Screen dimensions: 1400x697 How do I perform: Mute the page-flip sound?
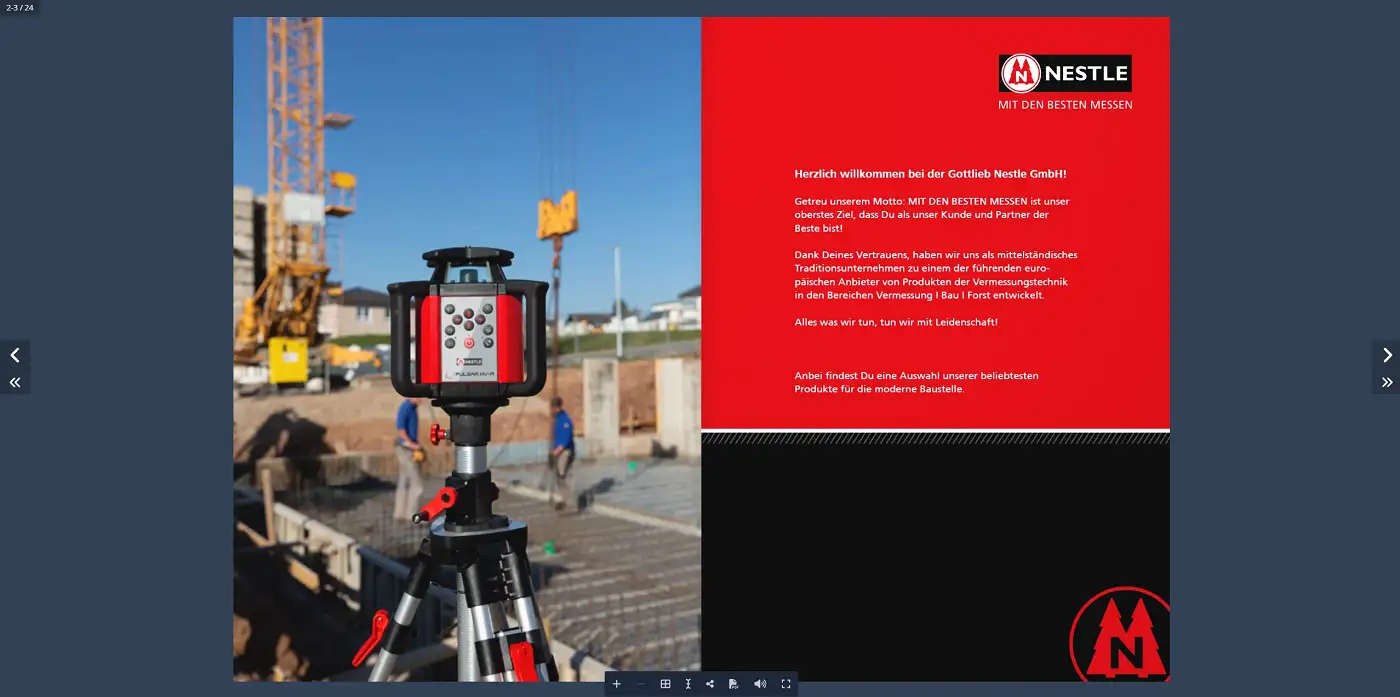[760, 684]
